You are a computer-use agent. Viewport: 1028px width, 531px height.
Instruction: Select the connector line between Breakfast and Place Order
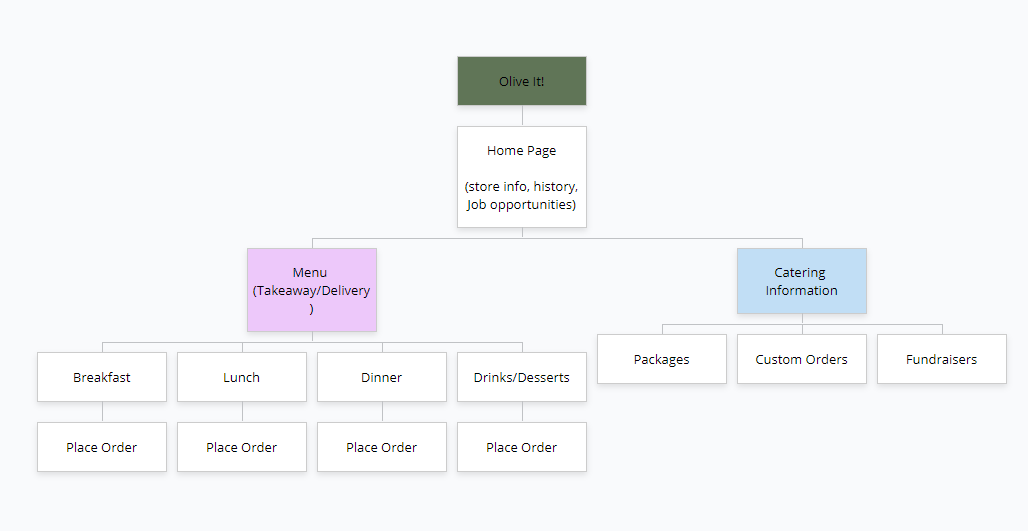coord(102,412)
